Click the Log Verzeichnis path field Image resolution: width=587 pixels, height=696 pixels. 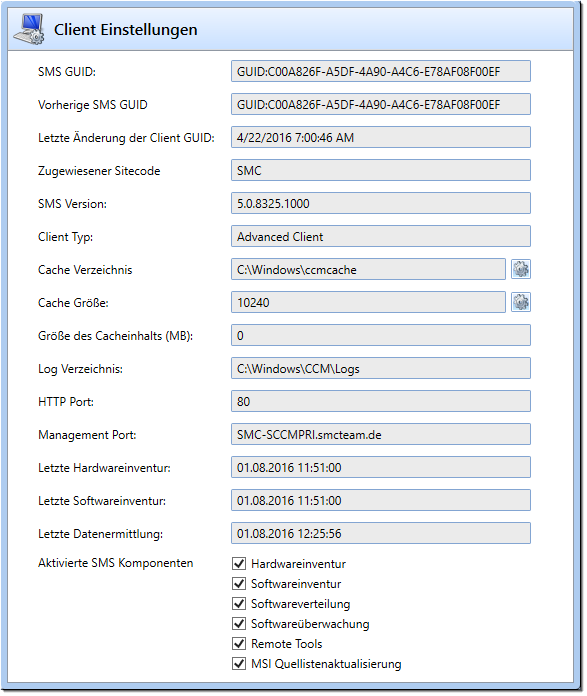click(x=381, y=368)
